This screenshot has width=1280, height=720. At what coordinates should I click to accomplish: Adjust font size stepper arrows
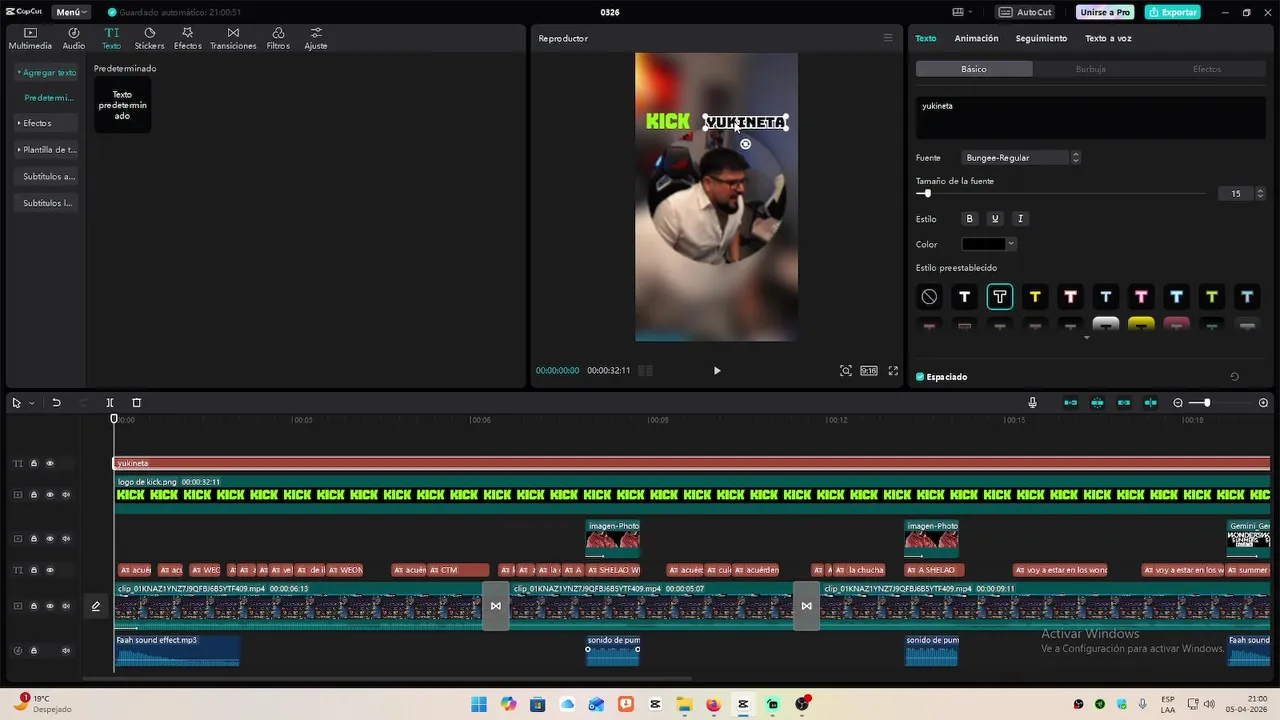tap(1260, 194)
